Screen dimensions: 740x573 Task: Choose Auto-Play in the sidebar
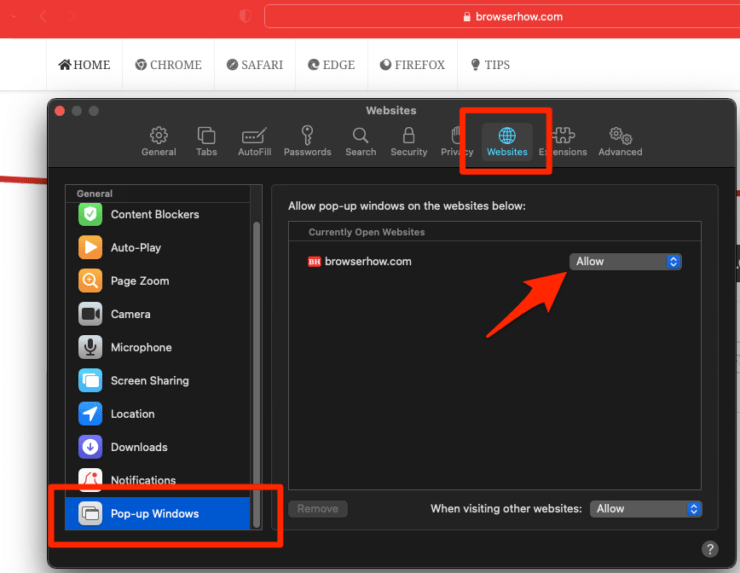tap(135, 247)
